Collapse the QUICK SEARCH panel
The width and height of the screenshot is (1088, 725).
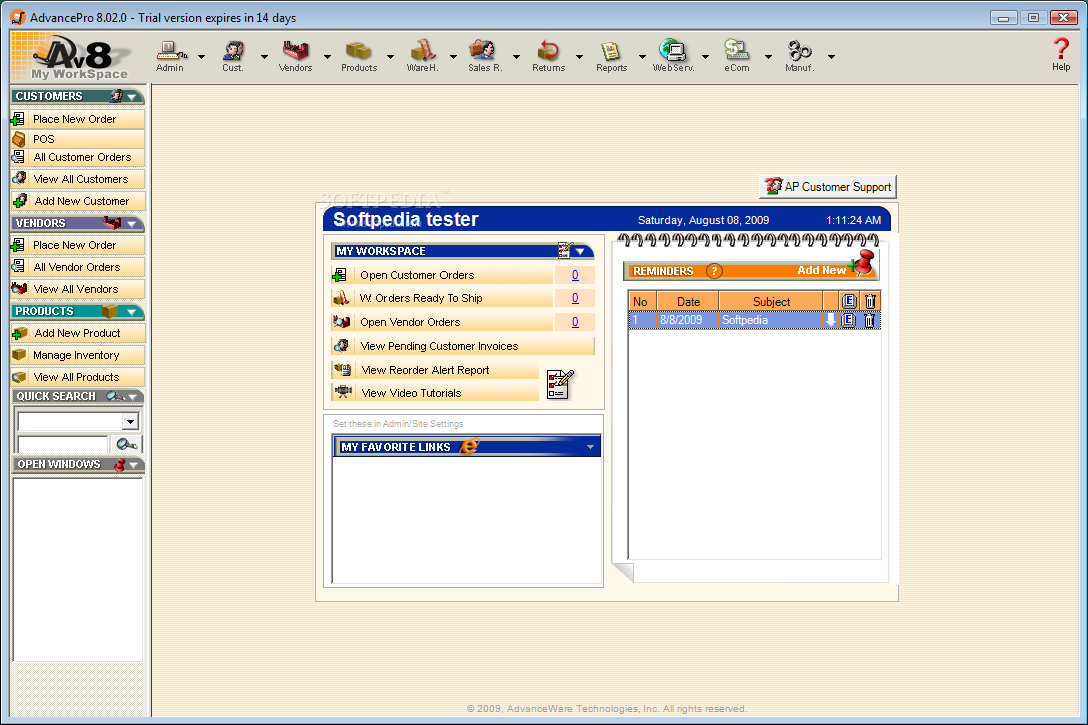tap(132, 397)
